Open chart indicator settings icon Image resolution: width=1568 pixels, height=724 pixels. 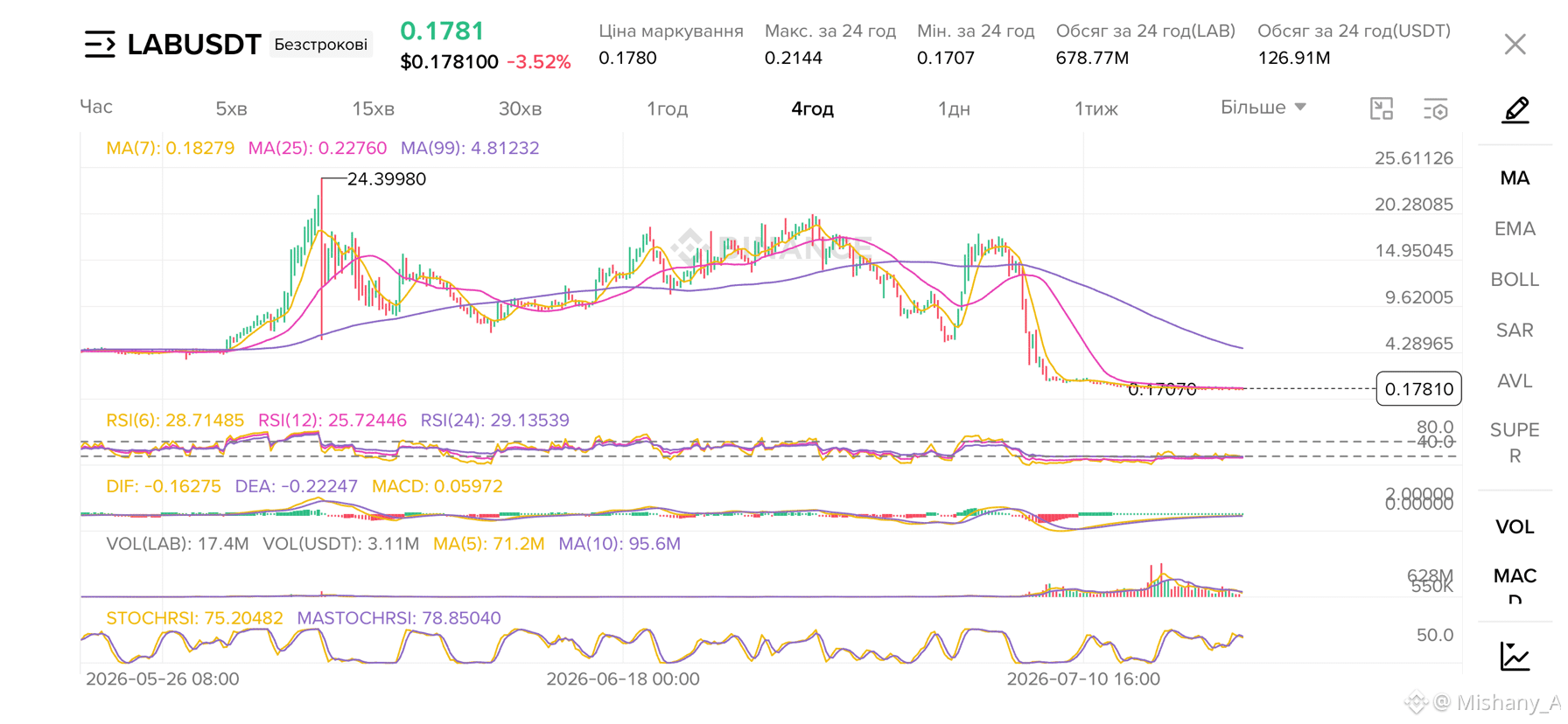pos(1436,108)
